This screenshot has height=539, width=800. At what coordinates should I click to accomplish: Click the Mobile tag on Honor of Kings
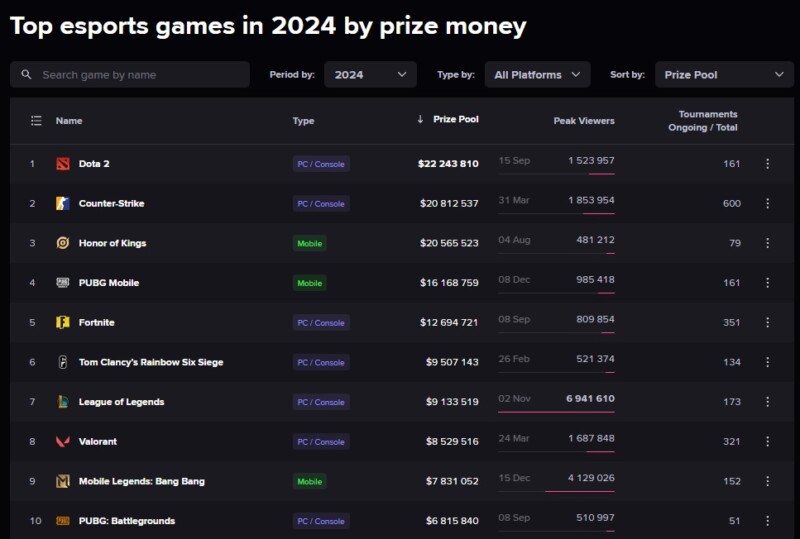(x=310, y=243)
